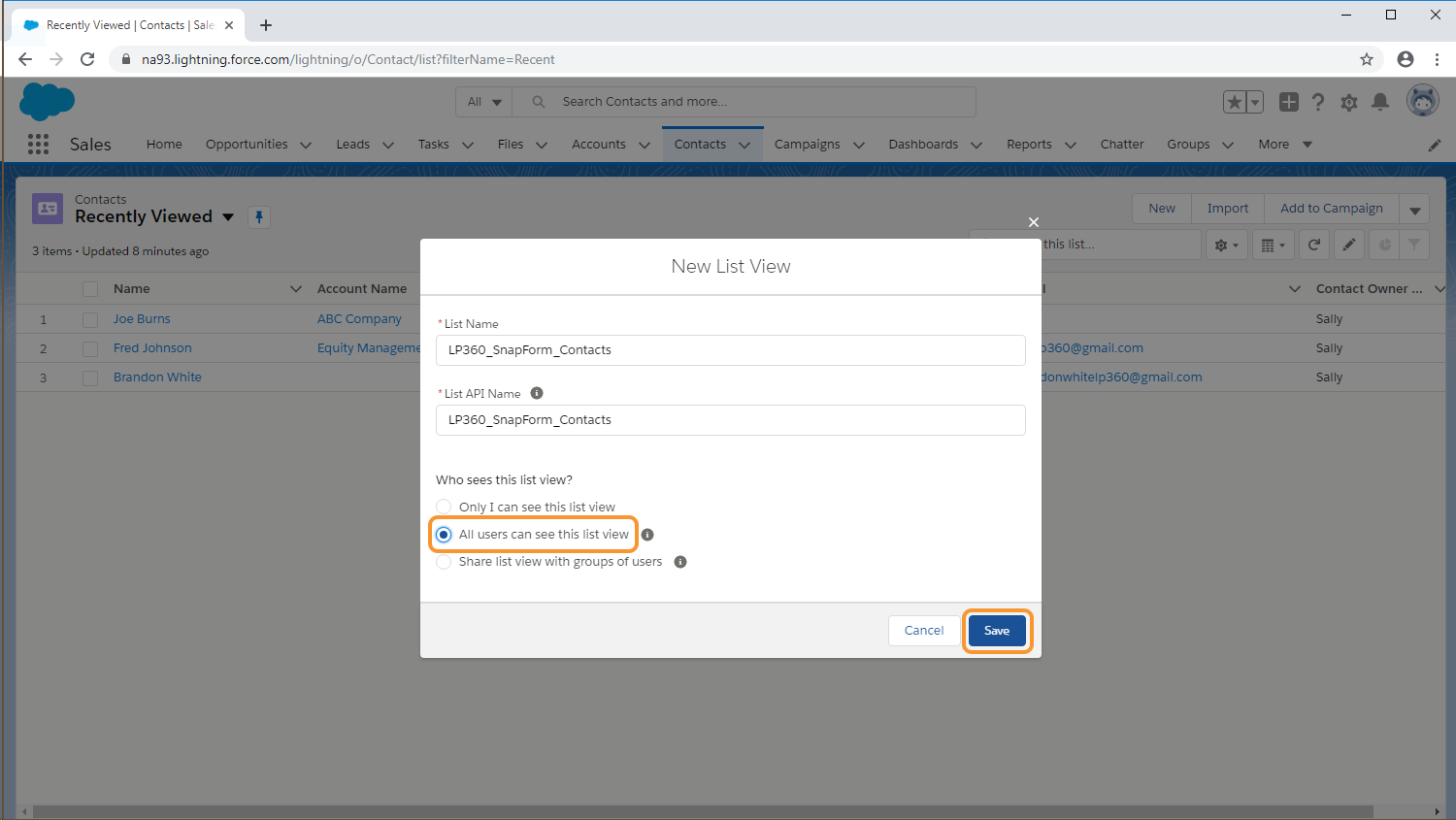This screenshot has width=1456, height=820.
Task: Open the Joe Burns contact link
Action: click(x=142, y=319)
